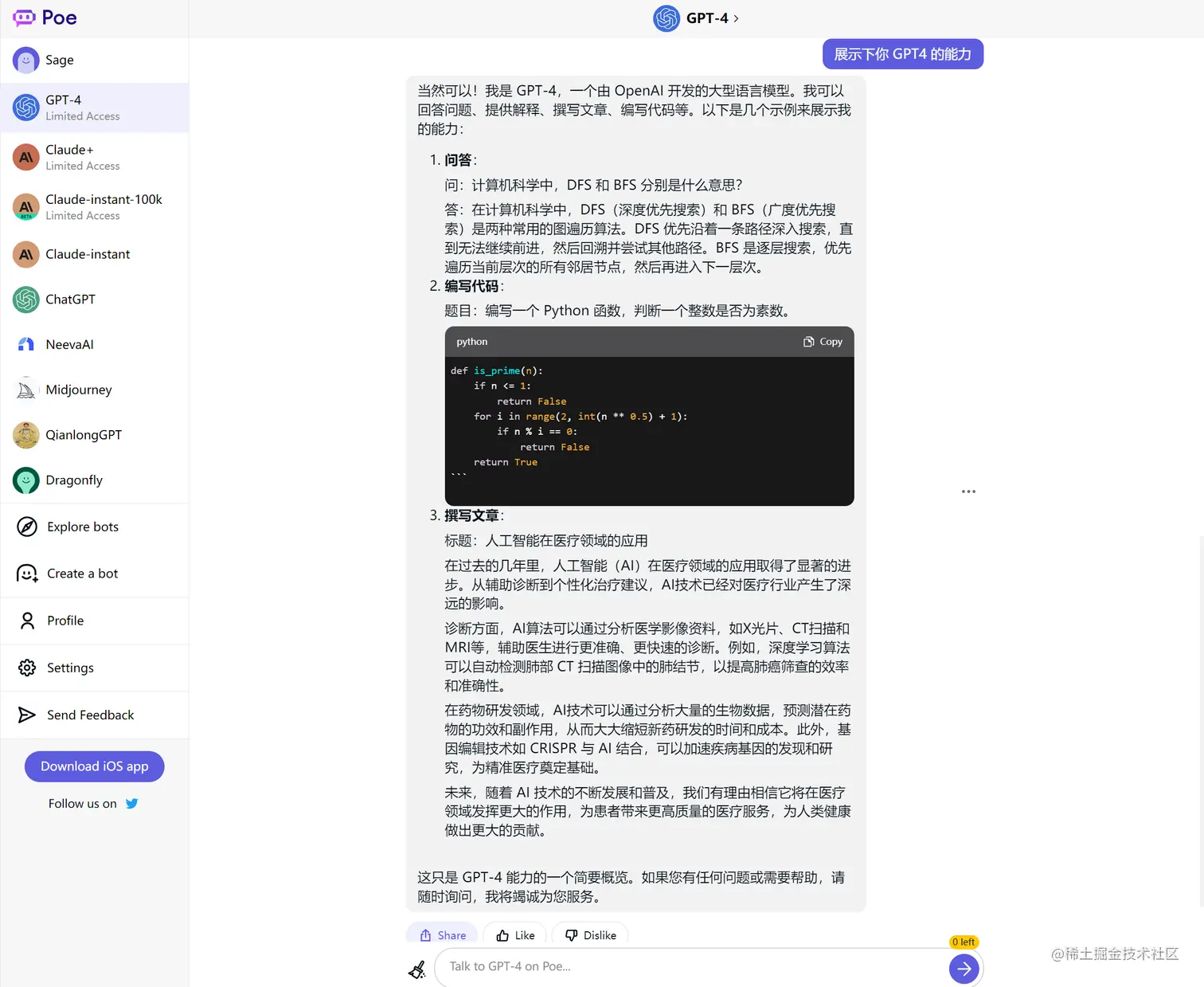This screenshot has height=987, width=1204.
Task: Click the broom clear context icon
Action: [x=417, y=969]
